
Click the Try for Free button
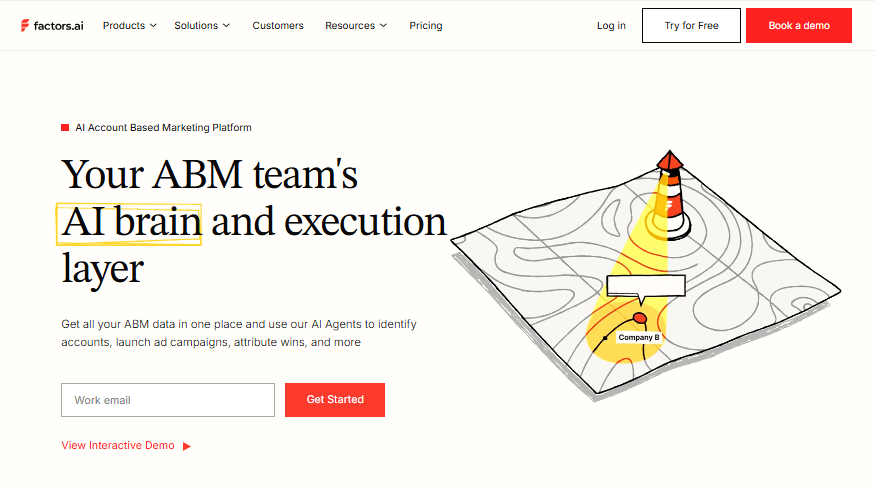691,26
